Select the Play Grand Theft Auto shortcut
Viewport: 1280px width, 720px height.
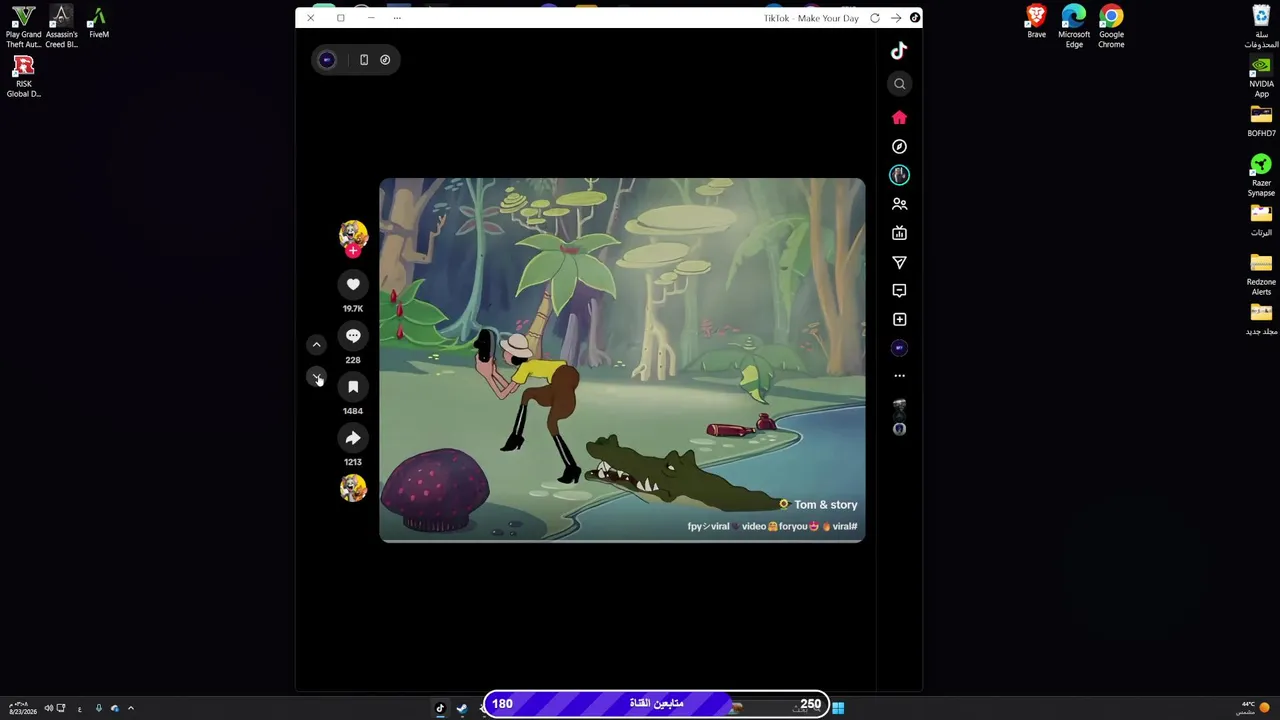24,26
